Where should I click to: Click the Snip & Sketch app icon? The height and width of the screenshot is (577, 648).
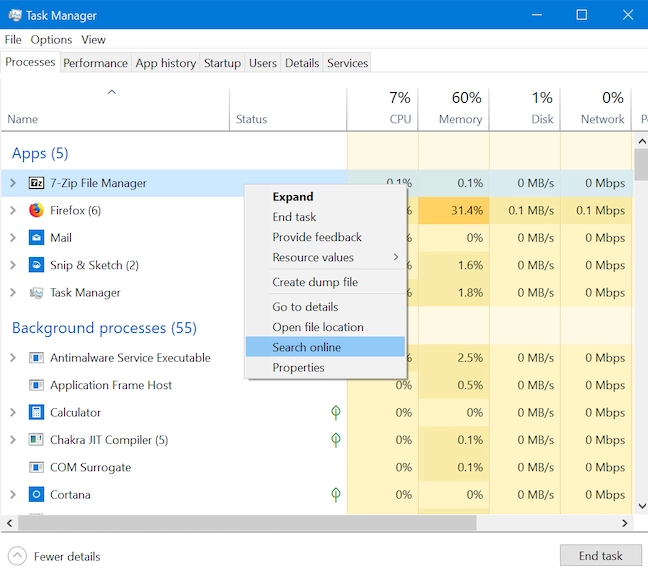36,265
